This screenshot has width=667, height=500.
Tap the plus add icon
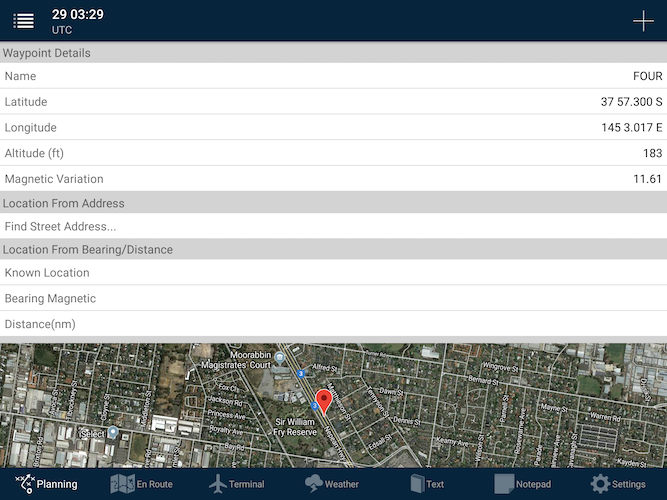point(643,21)
